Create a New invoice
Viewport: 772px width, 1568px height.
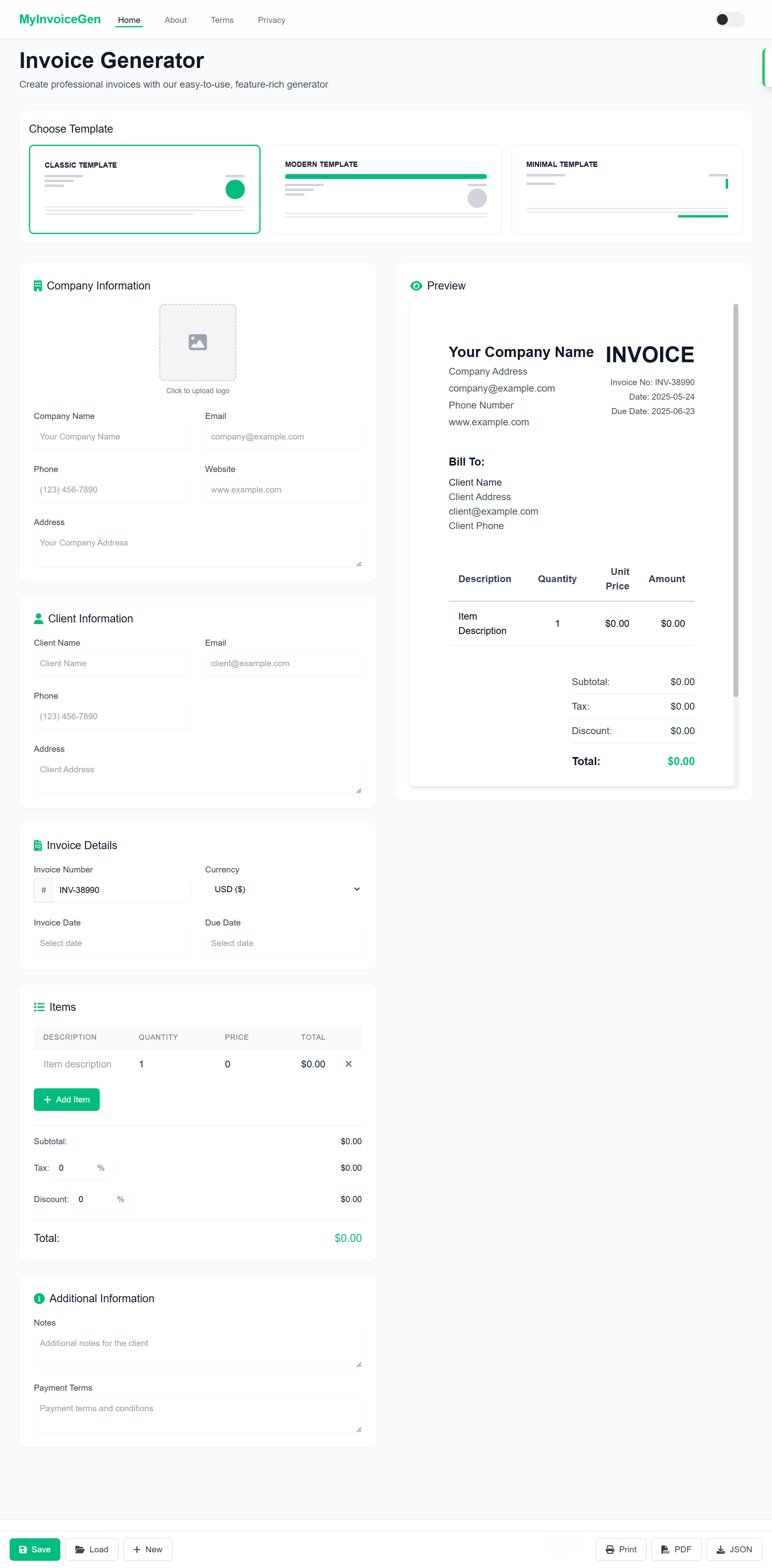coord(147,1549)
